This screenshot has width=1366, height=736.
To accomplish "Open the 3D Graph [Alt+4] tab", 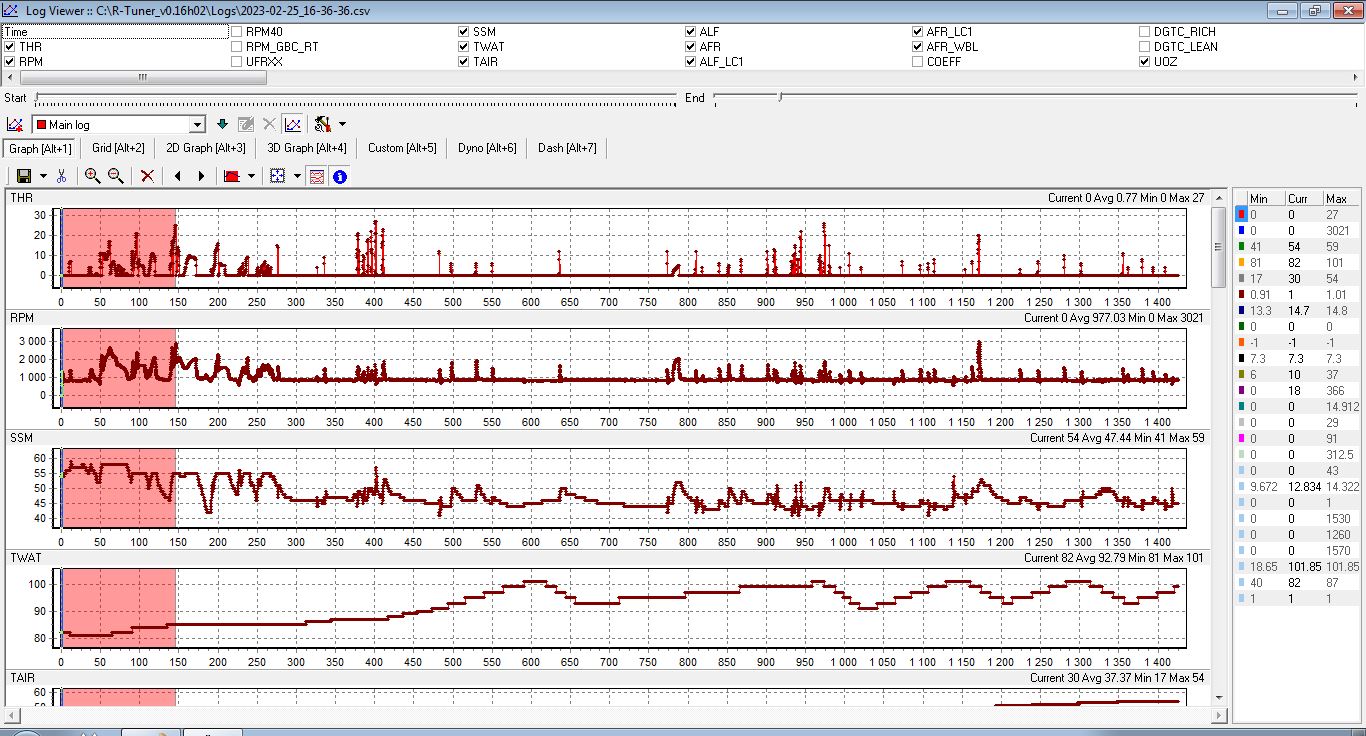I will click(306, 148).
